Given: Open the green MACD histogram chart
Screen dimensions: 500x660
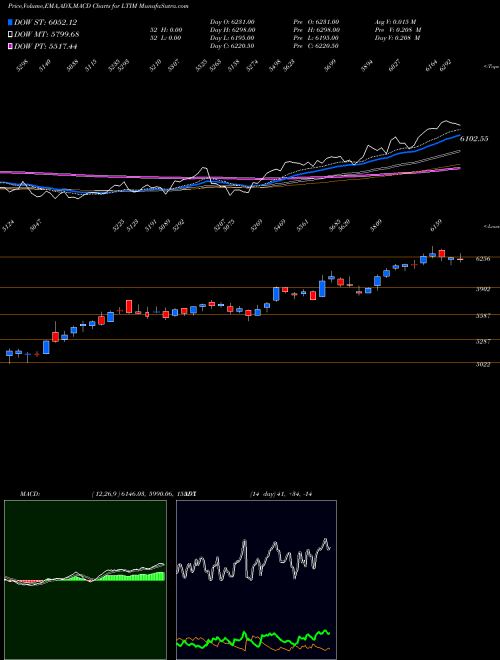Looking at the screenshot, I should [x=85, y=580].
